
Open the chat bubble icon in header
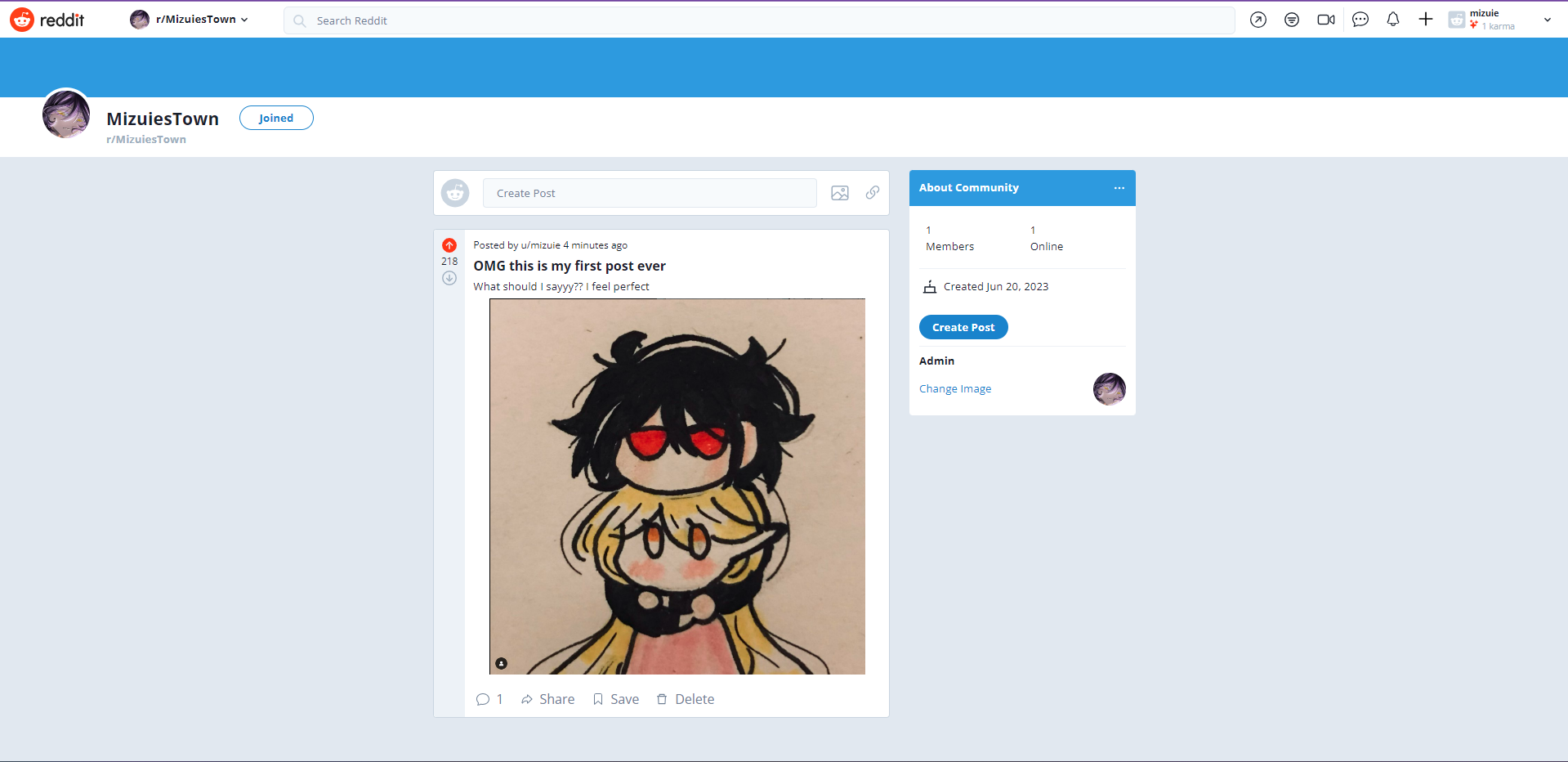[1360, 20]
